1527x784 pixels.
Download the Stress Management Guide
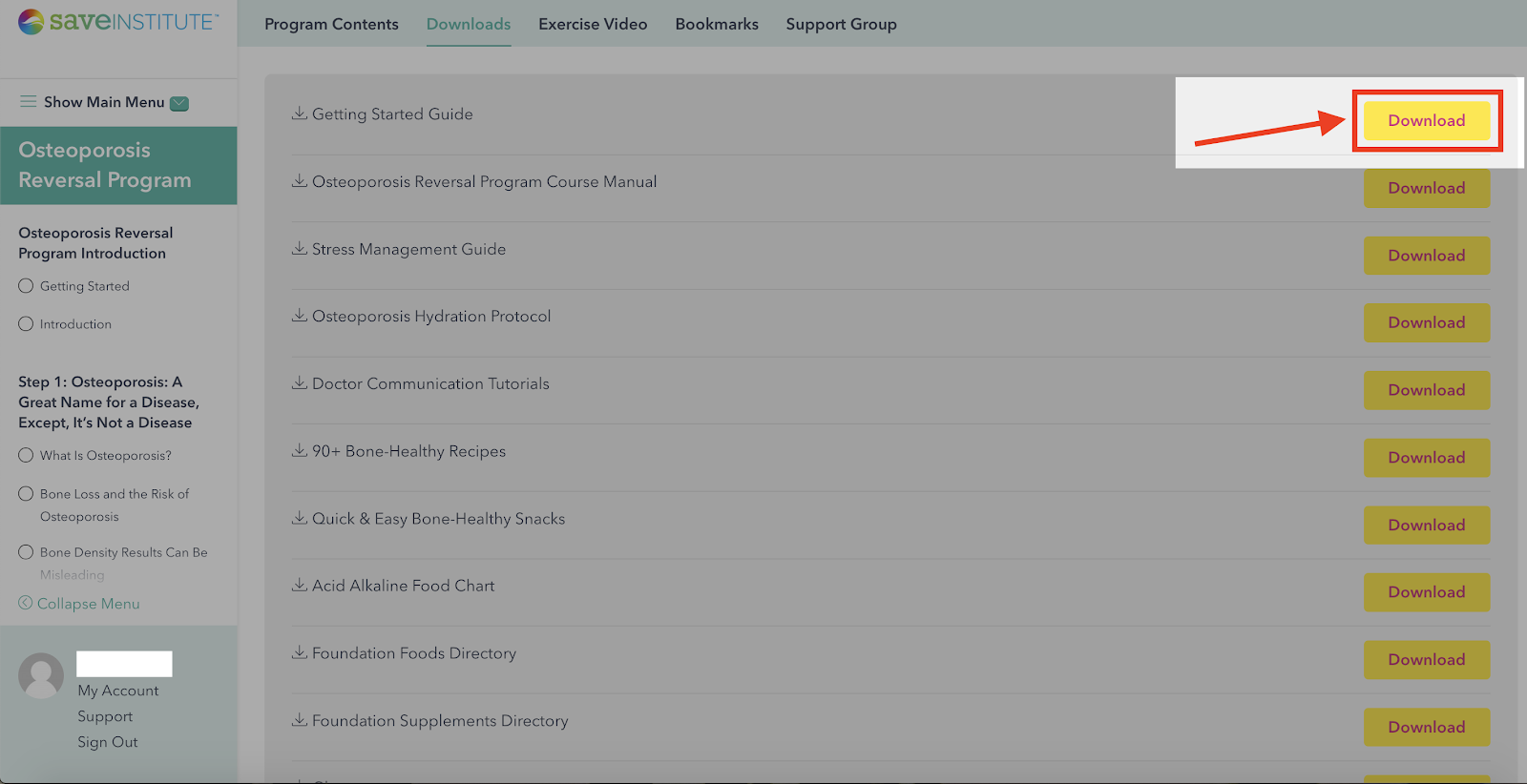coord(1427,256)
